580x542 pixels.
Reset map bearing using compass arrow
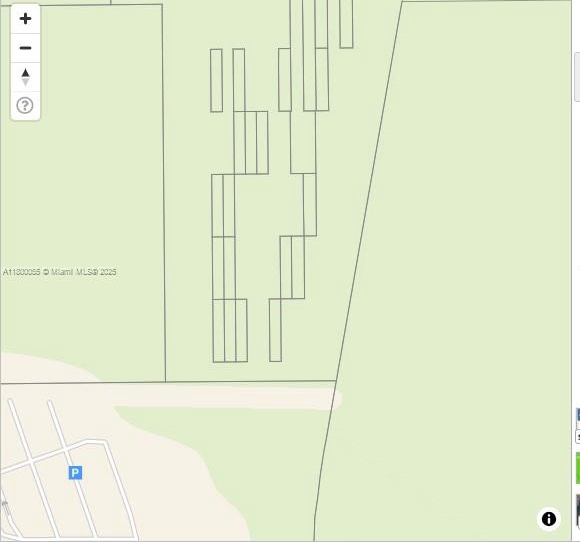tap(25, 77)
